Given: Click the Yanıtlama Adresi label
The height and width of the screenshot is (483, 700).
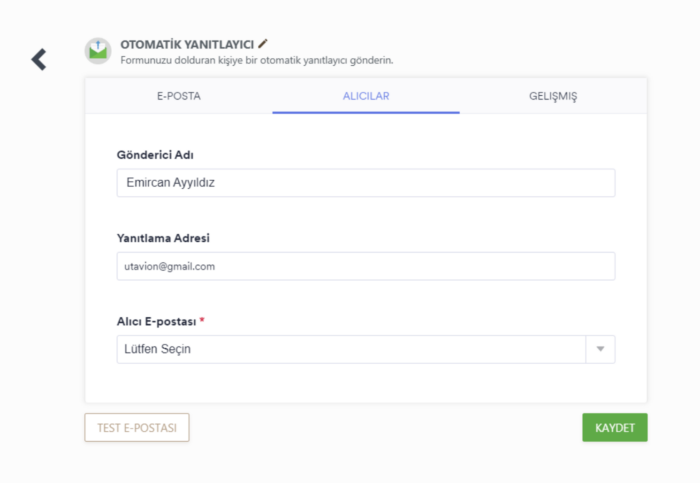Looking at the screenshot, I should [x=163, y=237].
